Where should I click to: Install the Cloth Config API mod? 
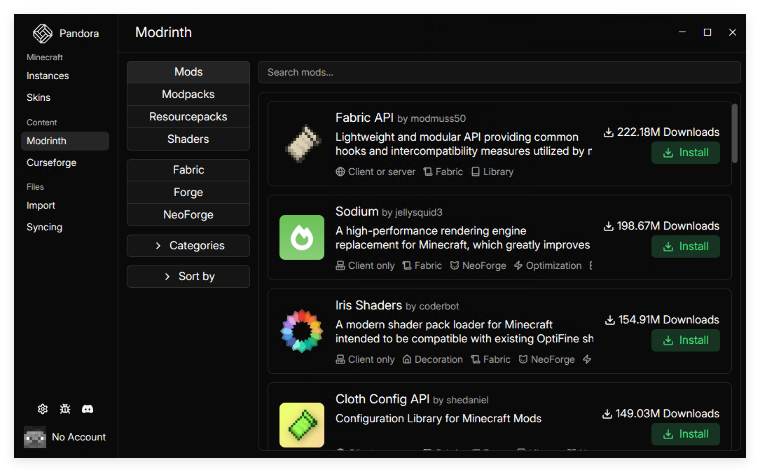coord(685,434)
